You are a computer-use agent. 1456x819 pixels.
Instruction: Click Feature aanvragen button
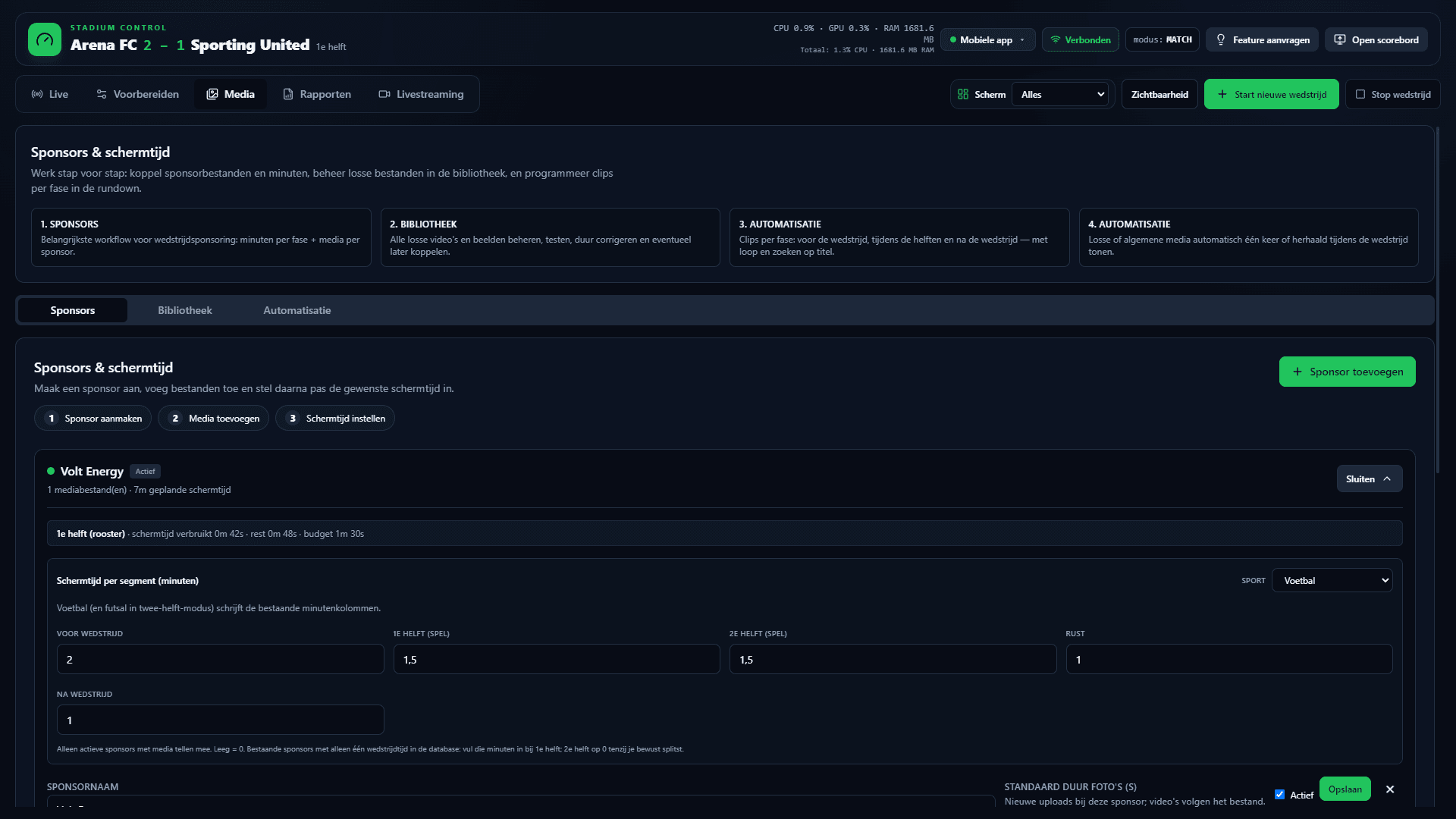(1262, 39)
